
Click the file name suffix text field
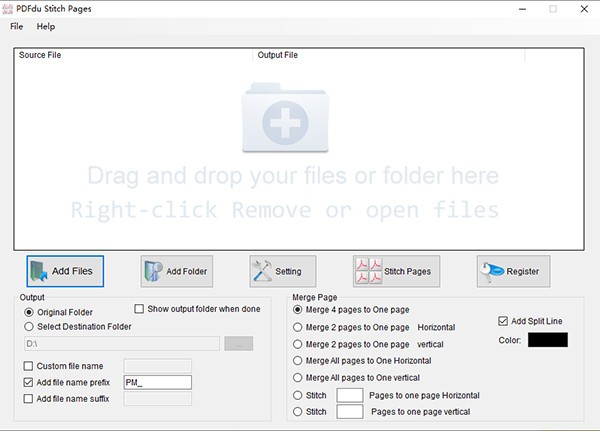point(158,399)
